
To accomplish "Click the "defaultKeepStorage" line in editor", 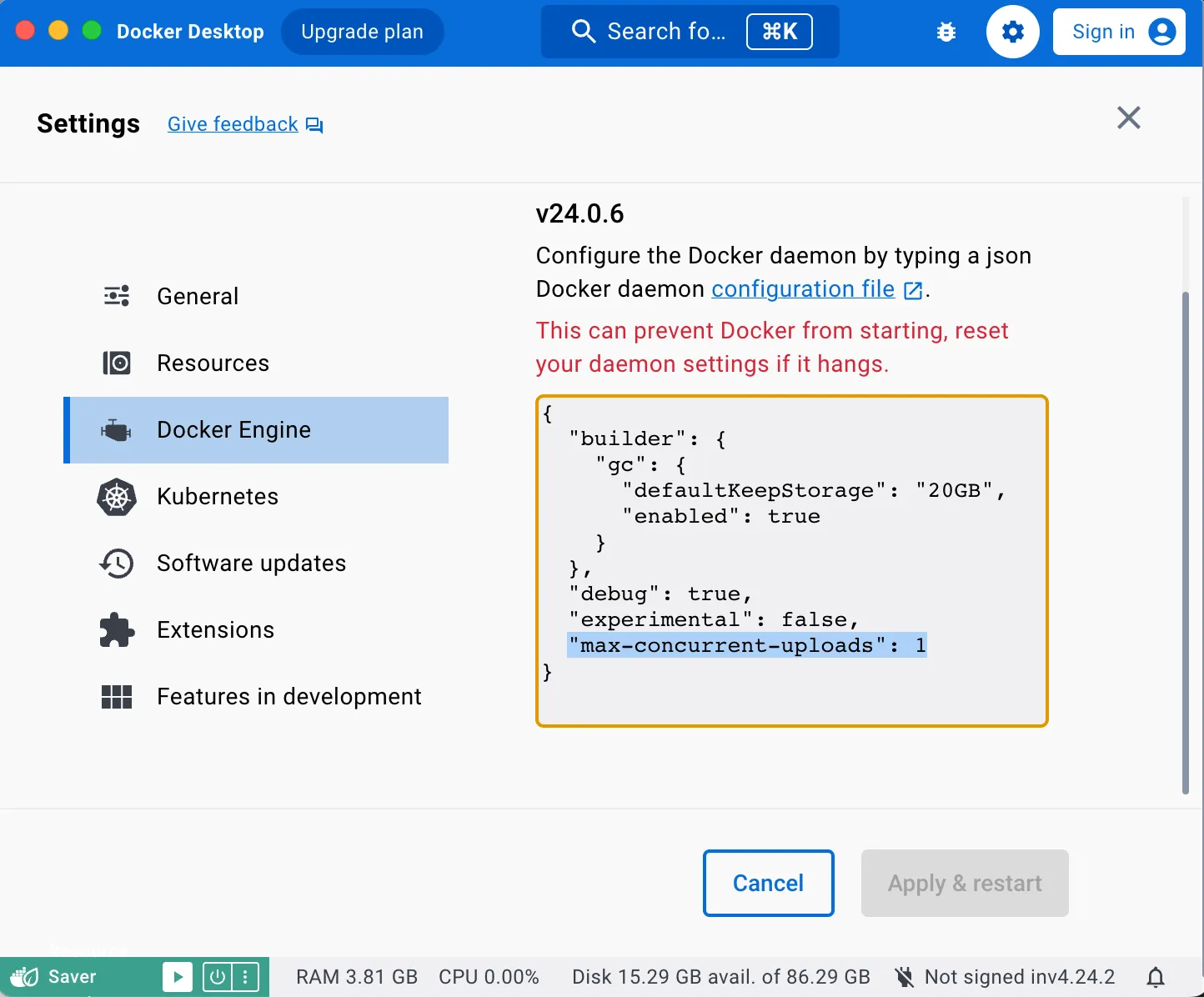I will click(815, 490).
